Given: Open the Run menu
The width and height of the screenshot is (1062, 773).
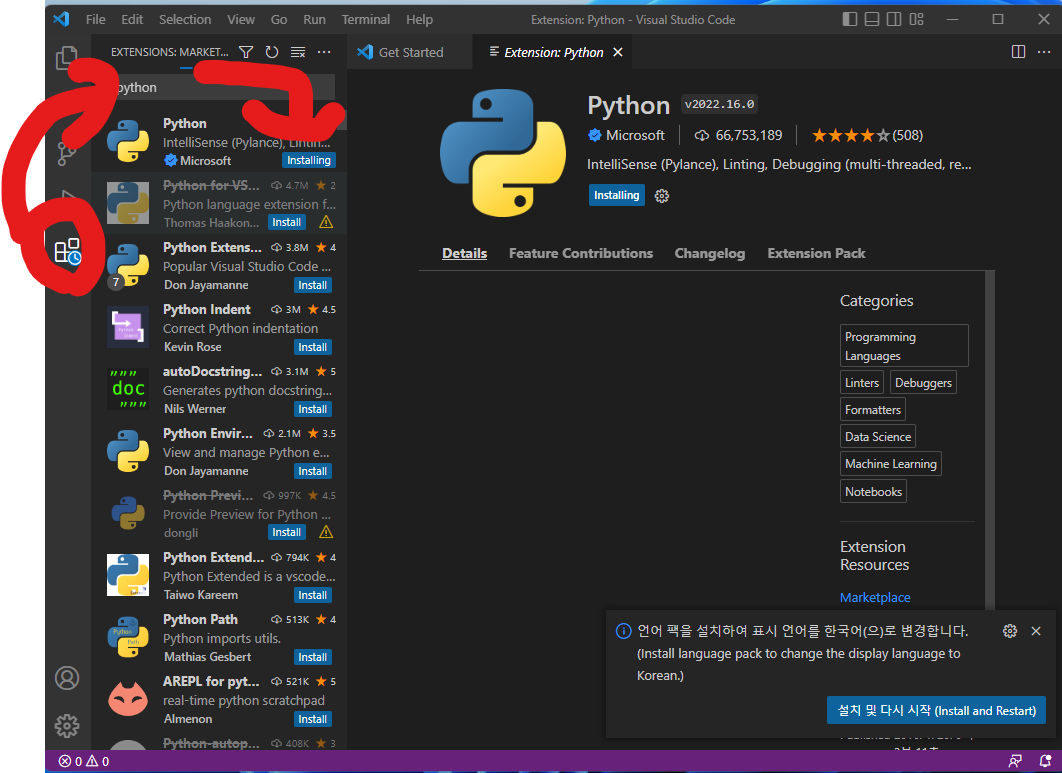Looking at the screenshot, I should (x=314, y=20).
